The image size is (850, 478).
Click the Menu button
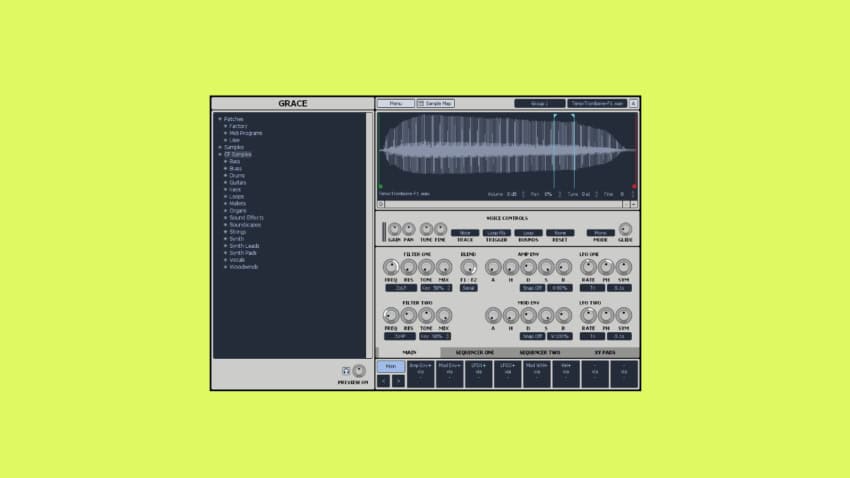pos(395,103)
